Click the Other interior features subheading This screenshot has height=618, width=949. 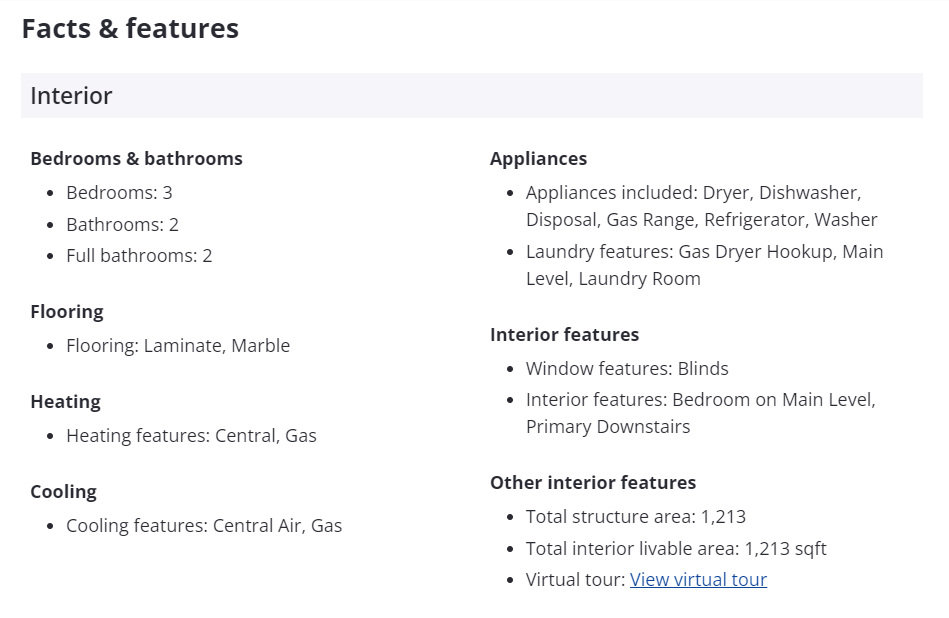[x=593, y=482]
